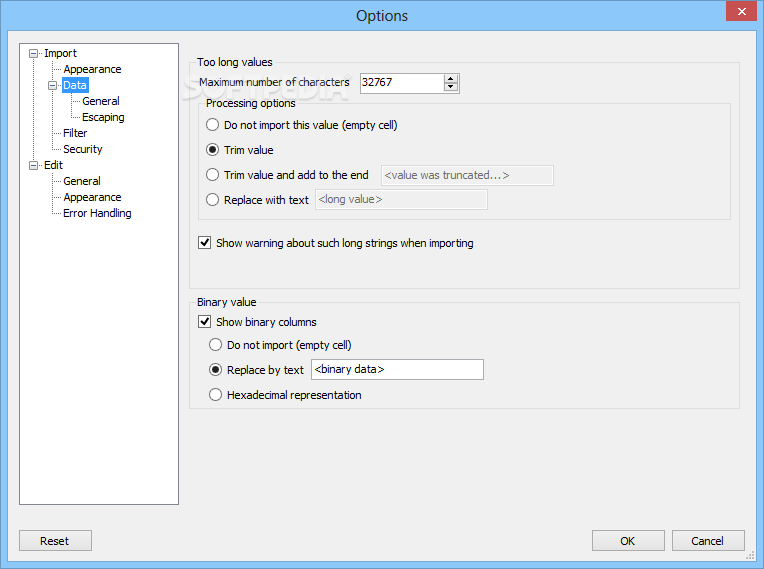Click the Reset button
This screenshot has height=569, width=764.
click(x=55, y=541)
